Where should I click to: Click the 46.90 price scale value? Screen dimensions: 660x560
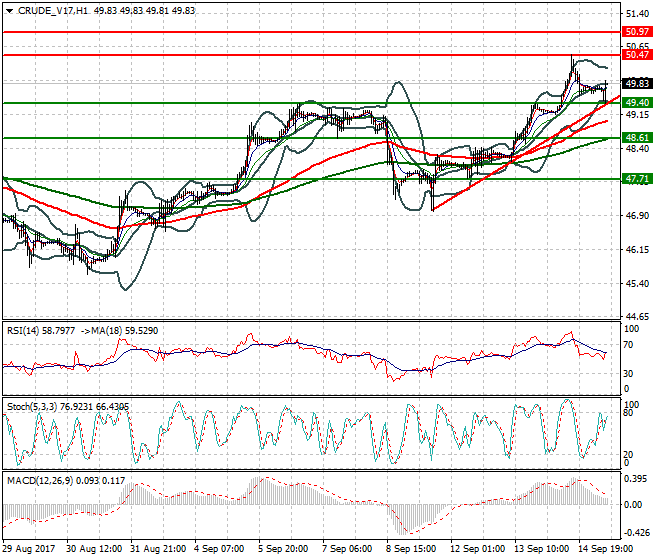pos(637,216)
